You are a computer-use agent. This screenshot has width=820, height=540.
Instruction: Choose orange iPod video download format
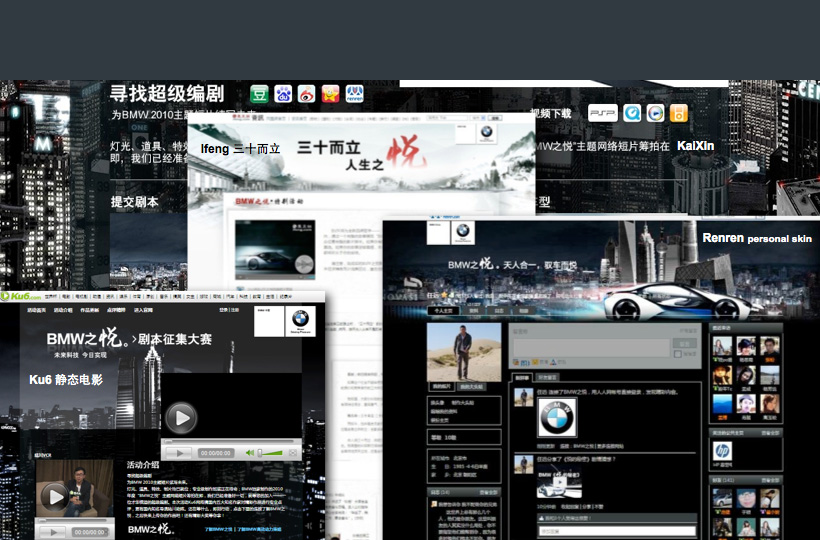coord(679,113)
